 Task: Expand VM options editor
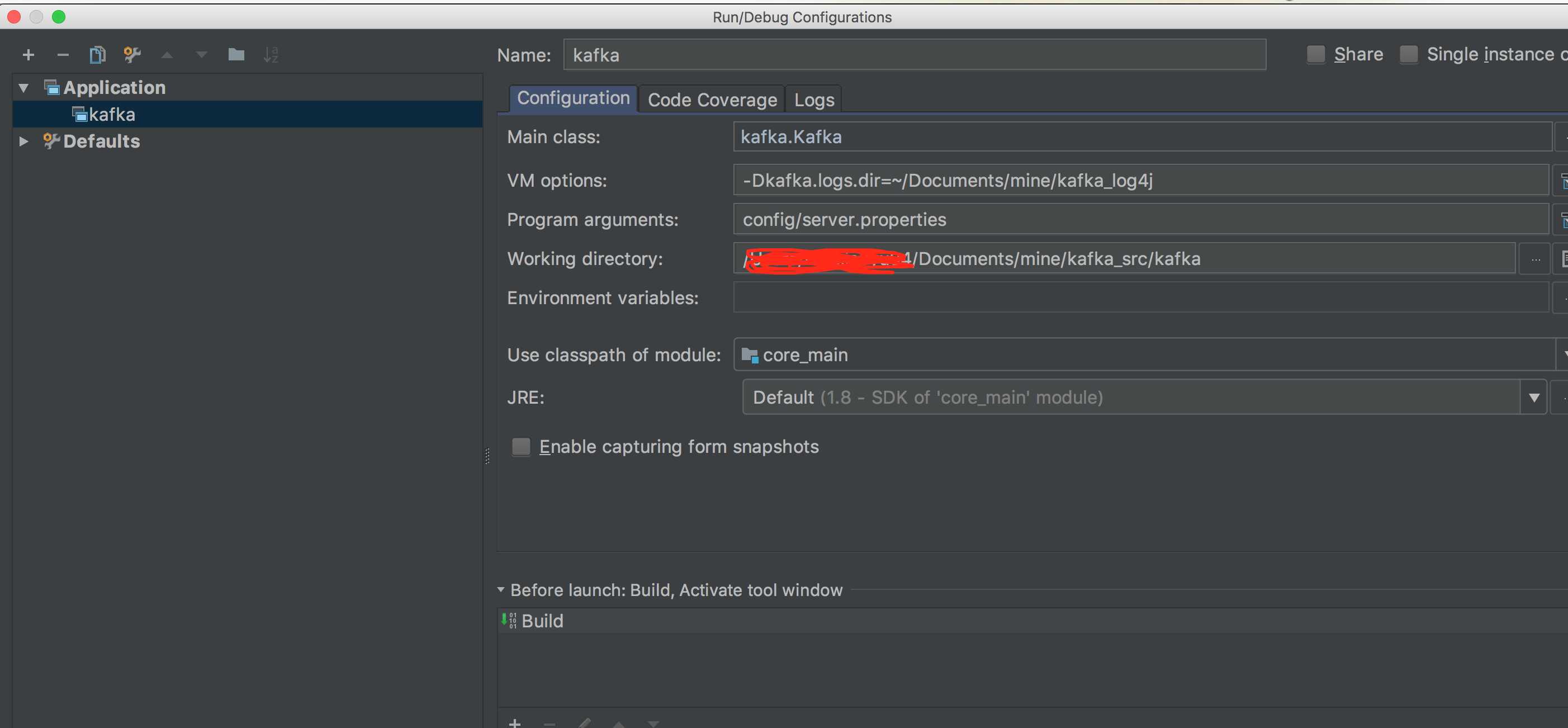1562,181
